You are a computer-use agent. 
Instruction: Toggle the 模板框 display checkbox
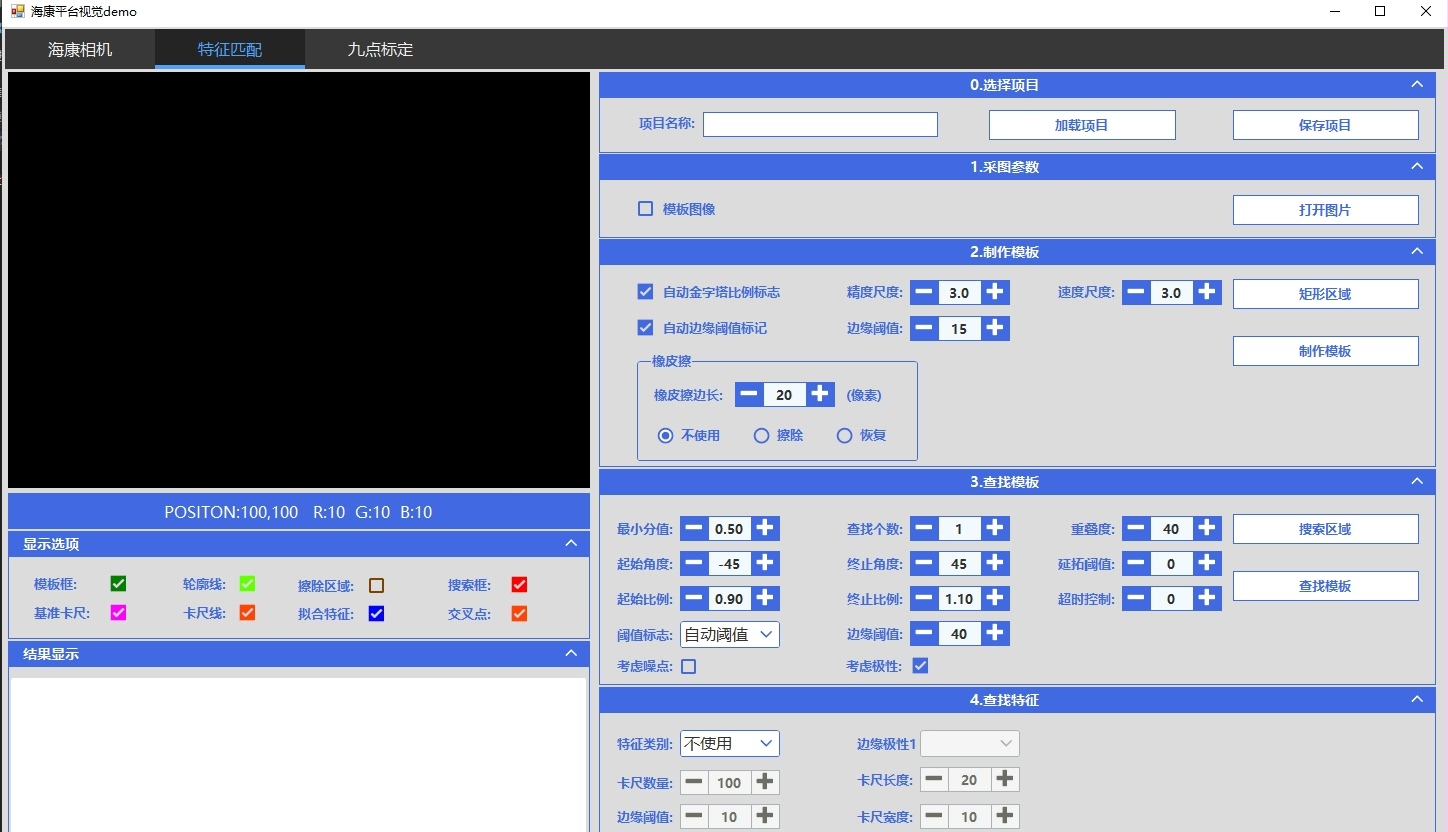[x=118, y=584]
